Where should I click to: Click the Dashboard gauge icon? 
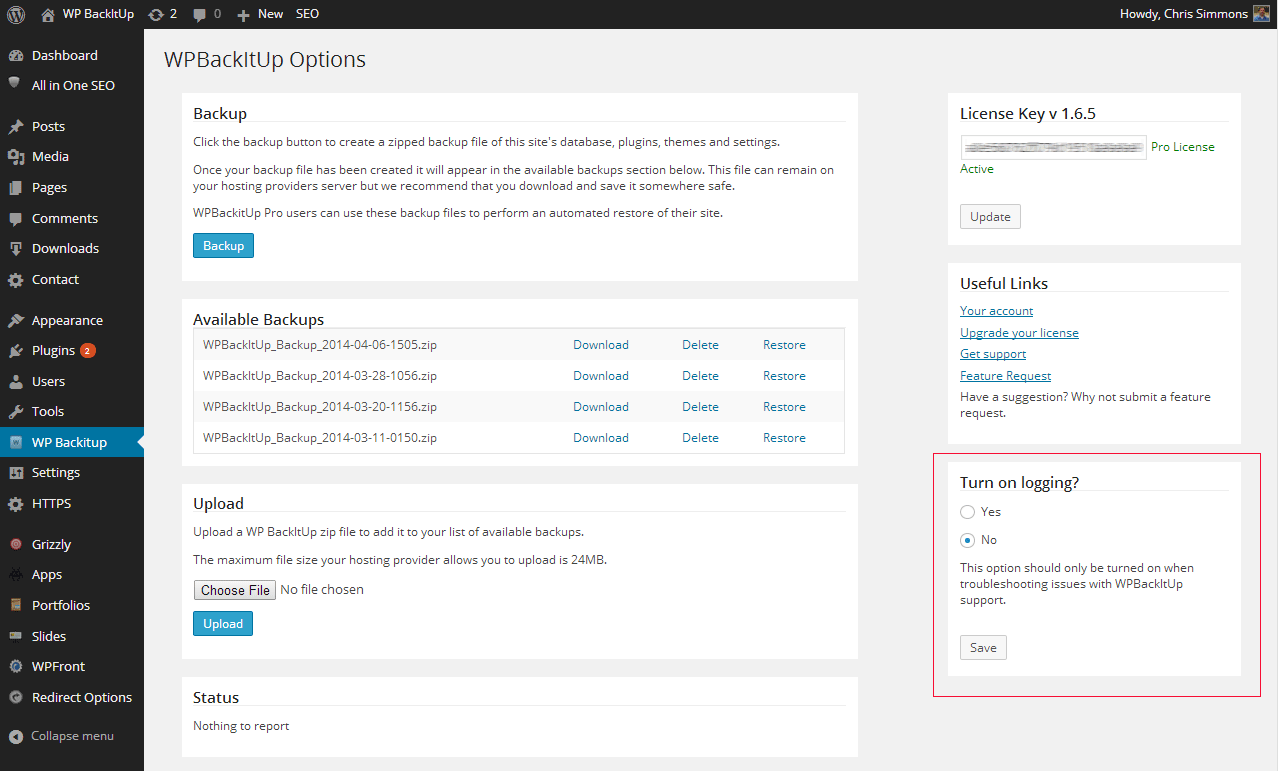pyautogui.click(x=15, y=55)
